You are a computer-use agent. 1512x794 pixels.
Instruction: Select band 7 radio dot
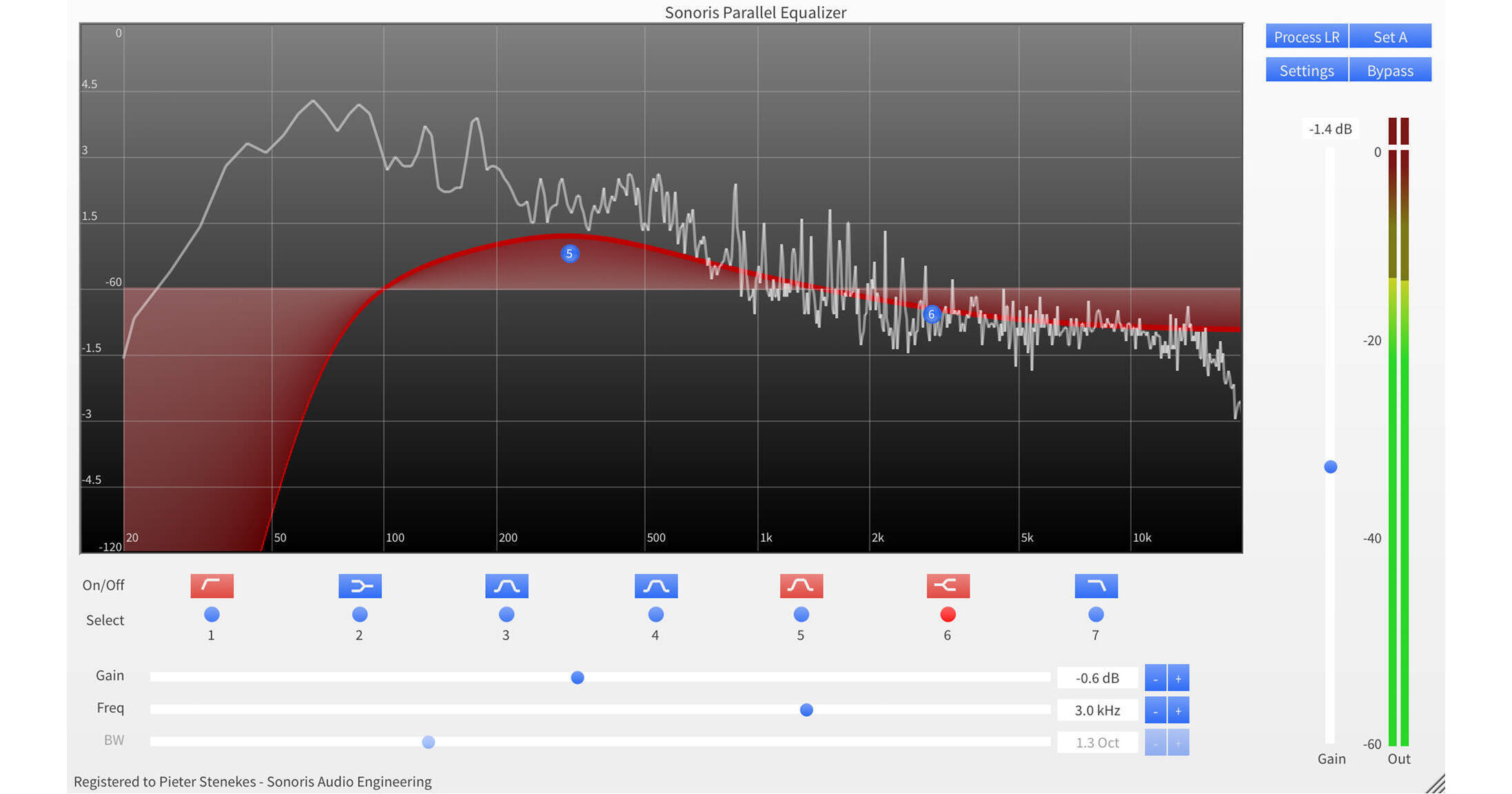(x=1096, y=614)
